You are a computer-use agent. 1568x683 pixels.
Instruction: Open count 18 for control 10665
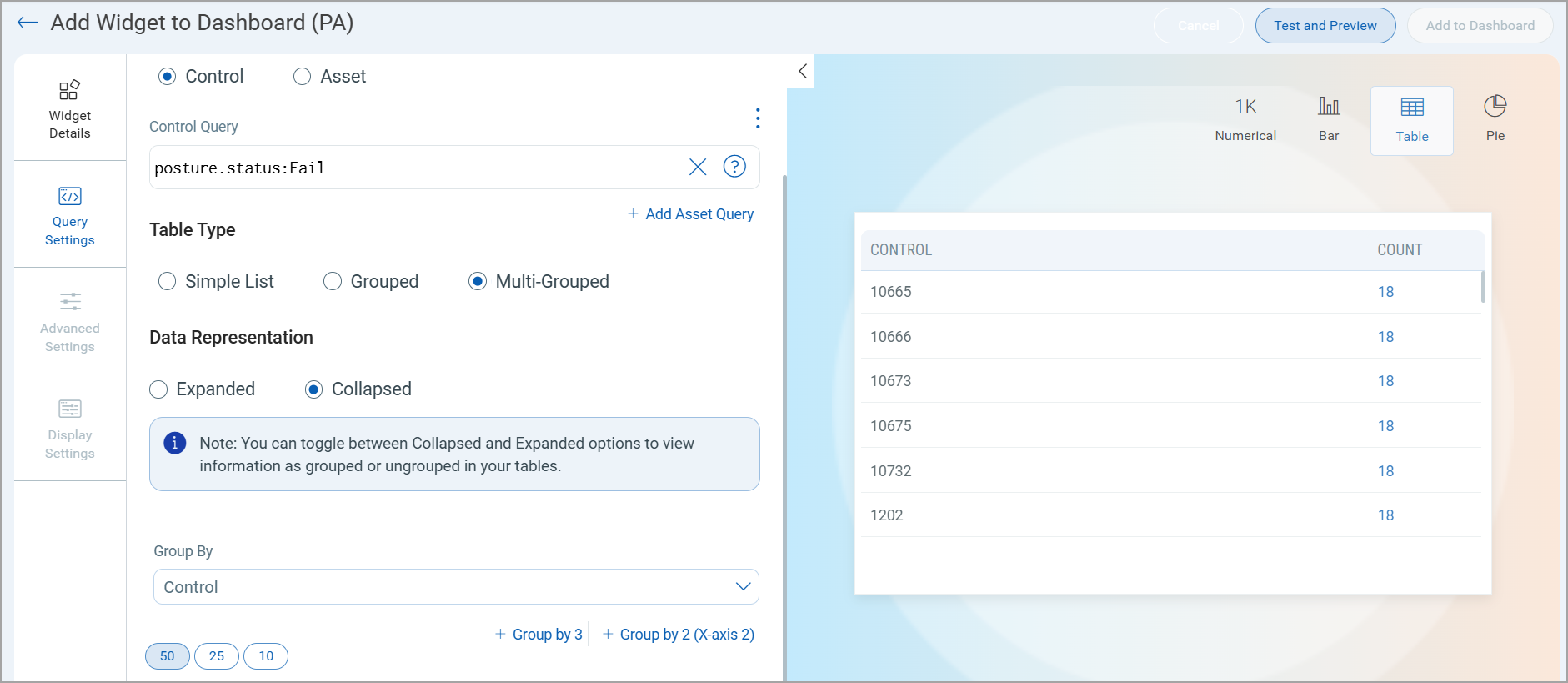1385,292
